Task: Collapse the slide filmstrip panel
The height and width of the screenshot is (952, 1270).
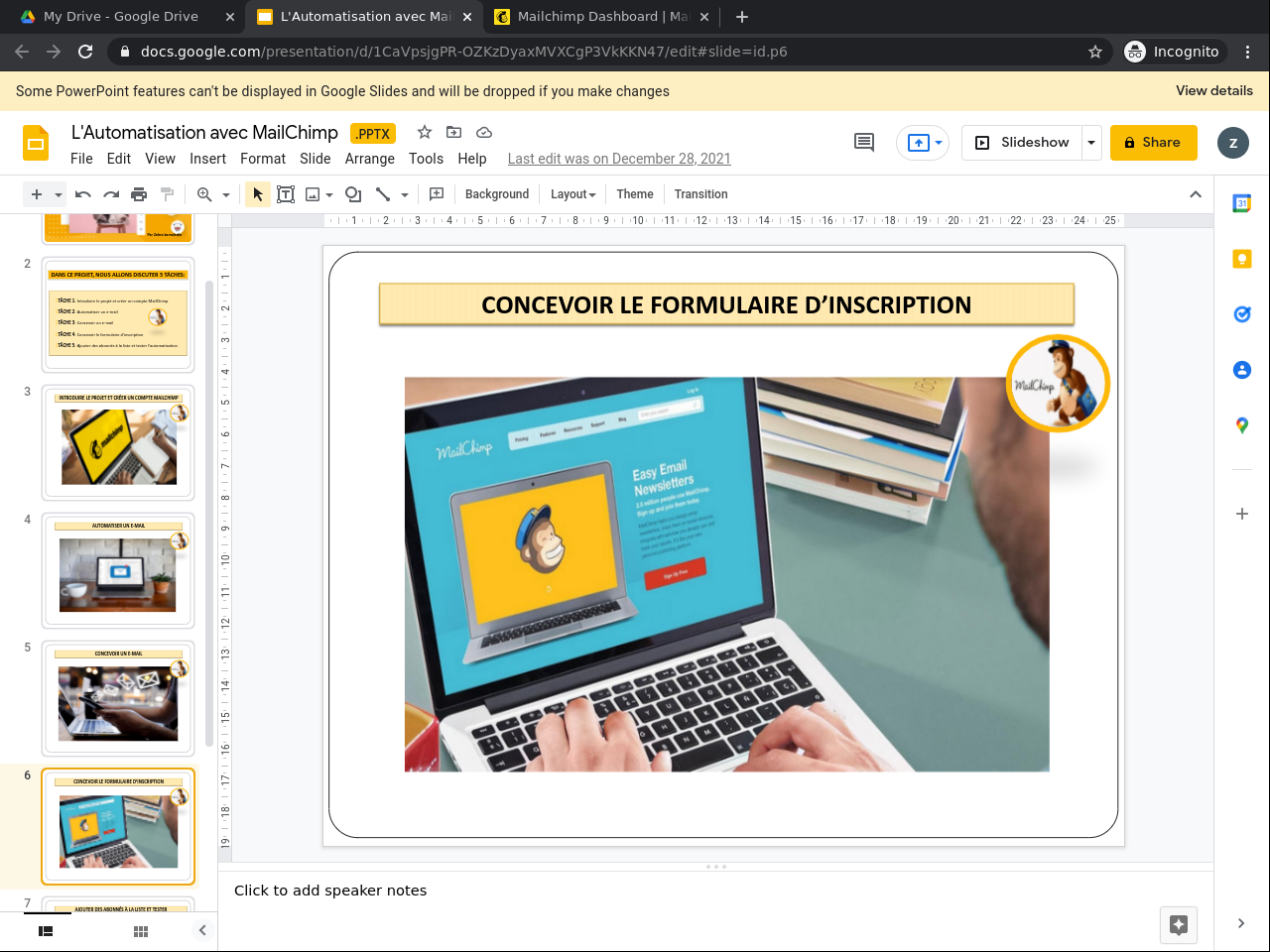Action: point(202,930)
